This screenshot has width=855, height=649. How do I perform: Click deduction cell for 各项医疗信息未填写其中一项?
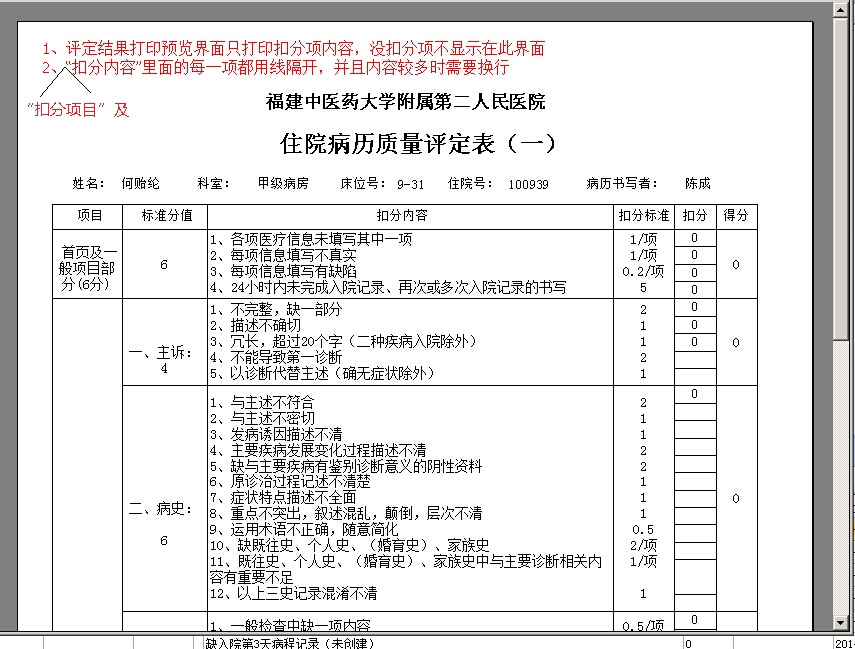coord(695,238)
